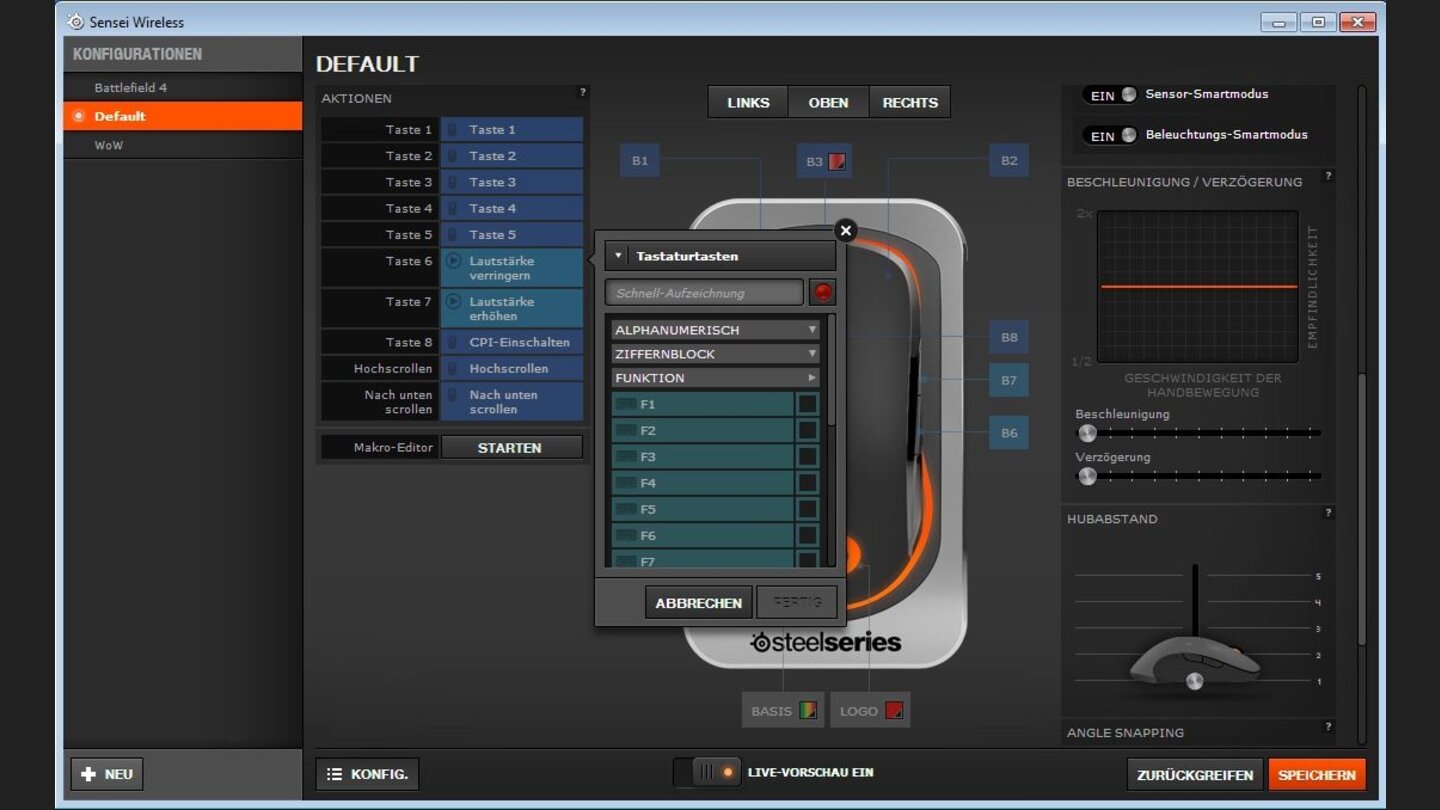Viewport: 1440px width, 810px height.
Task: Select the B1 button label on the mouse
Action: 640,160
